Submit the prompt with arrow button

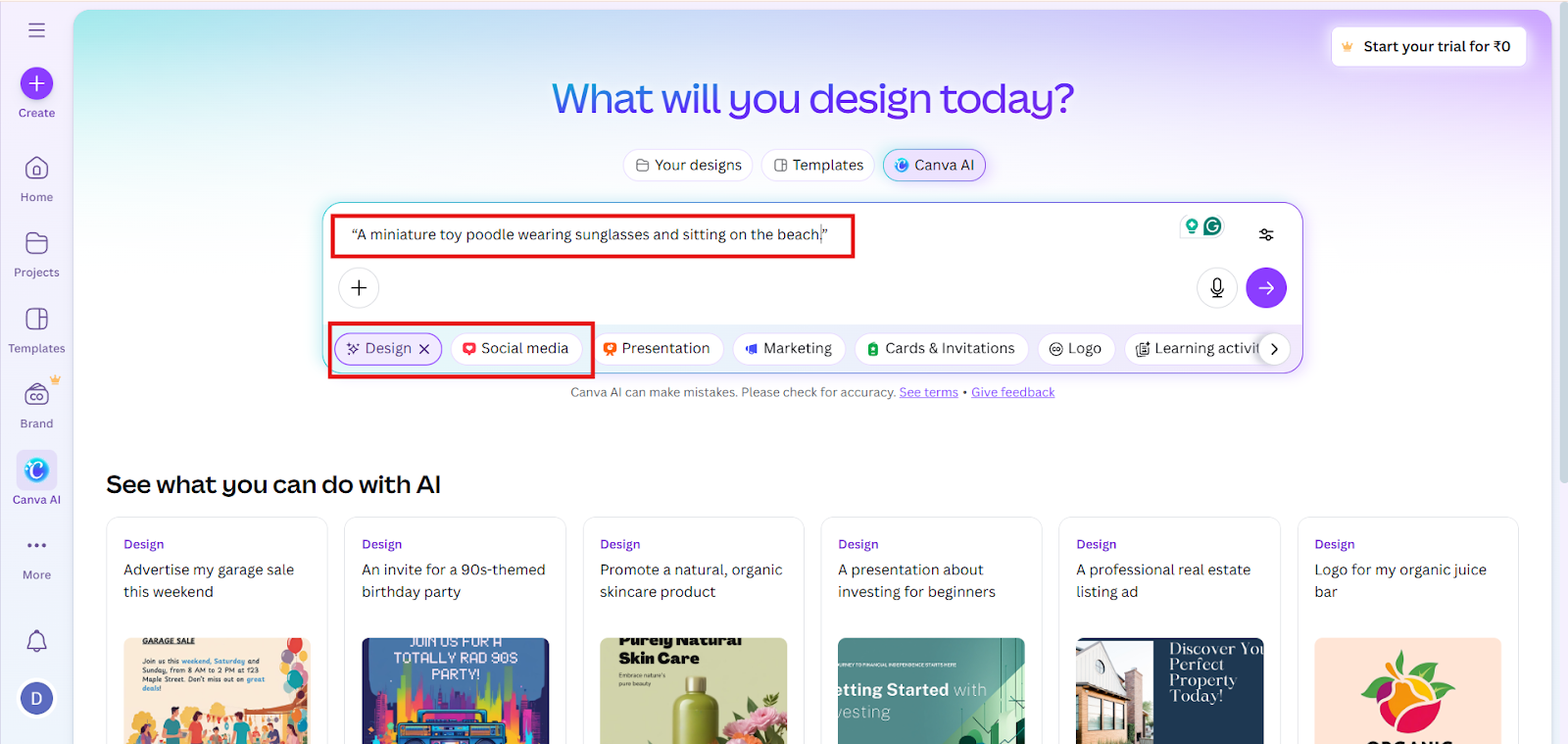(x=1266, y=287)
